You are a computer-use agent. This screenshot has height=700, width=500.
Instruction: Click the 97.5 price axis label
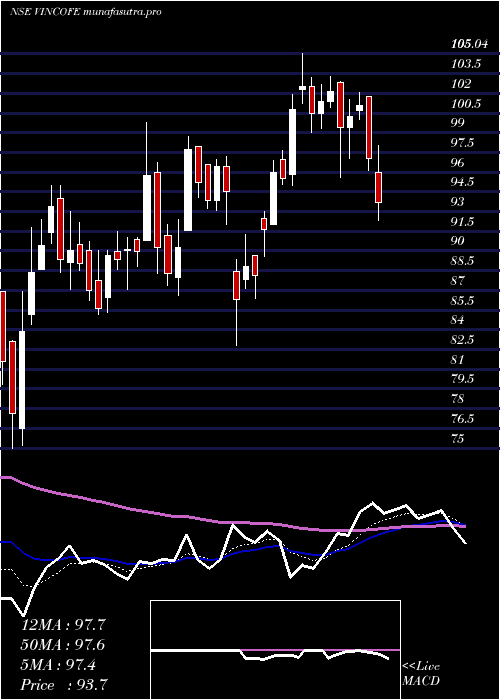pyautogui.click(x=463, y=143)
